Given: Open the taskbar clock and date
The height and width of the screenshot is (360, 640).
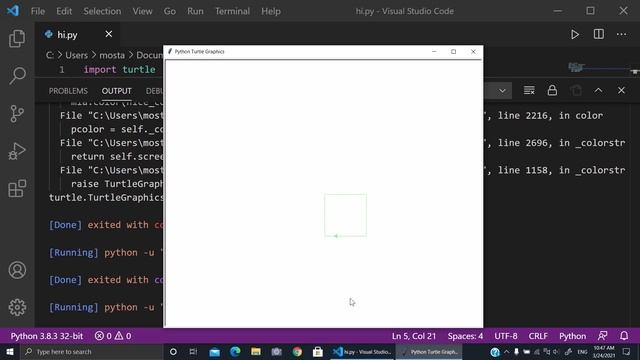Looking at the screenshot, I should (x=604, y=351).
